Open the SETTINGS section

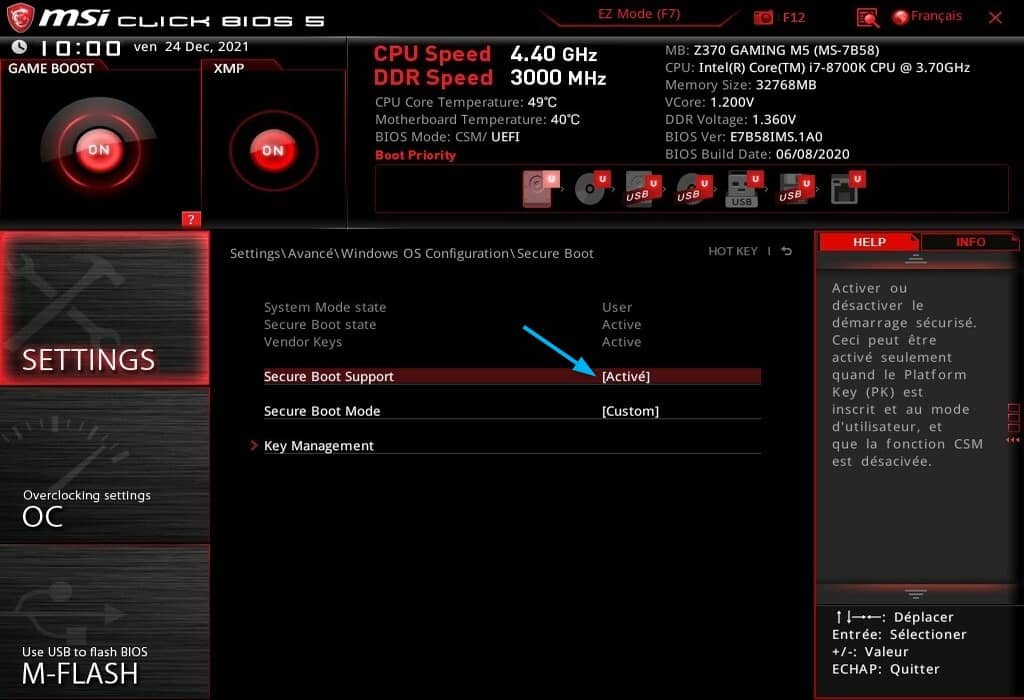point(104,308)
